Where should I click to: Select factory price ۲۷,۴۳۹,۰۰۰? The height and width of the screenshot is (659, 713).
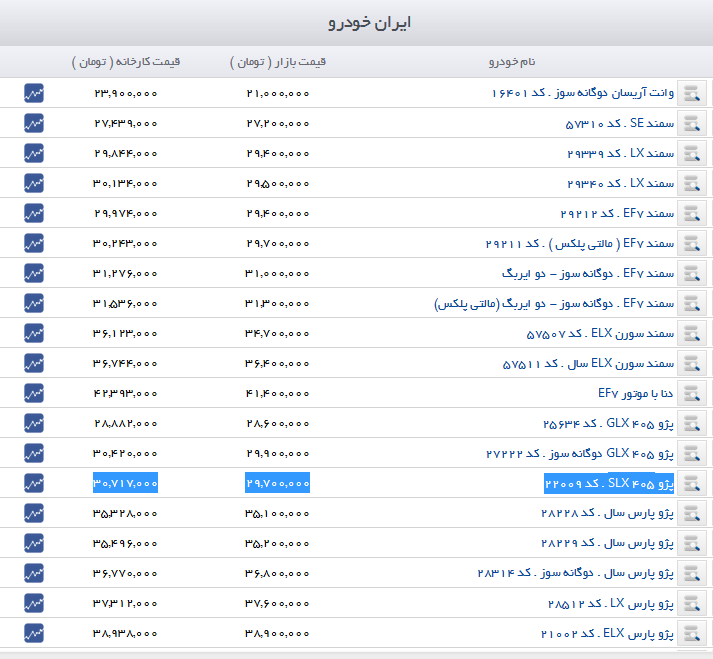coord(126,123)
